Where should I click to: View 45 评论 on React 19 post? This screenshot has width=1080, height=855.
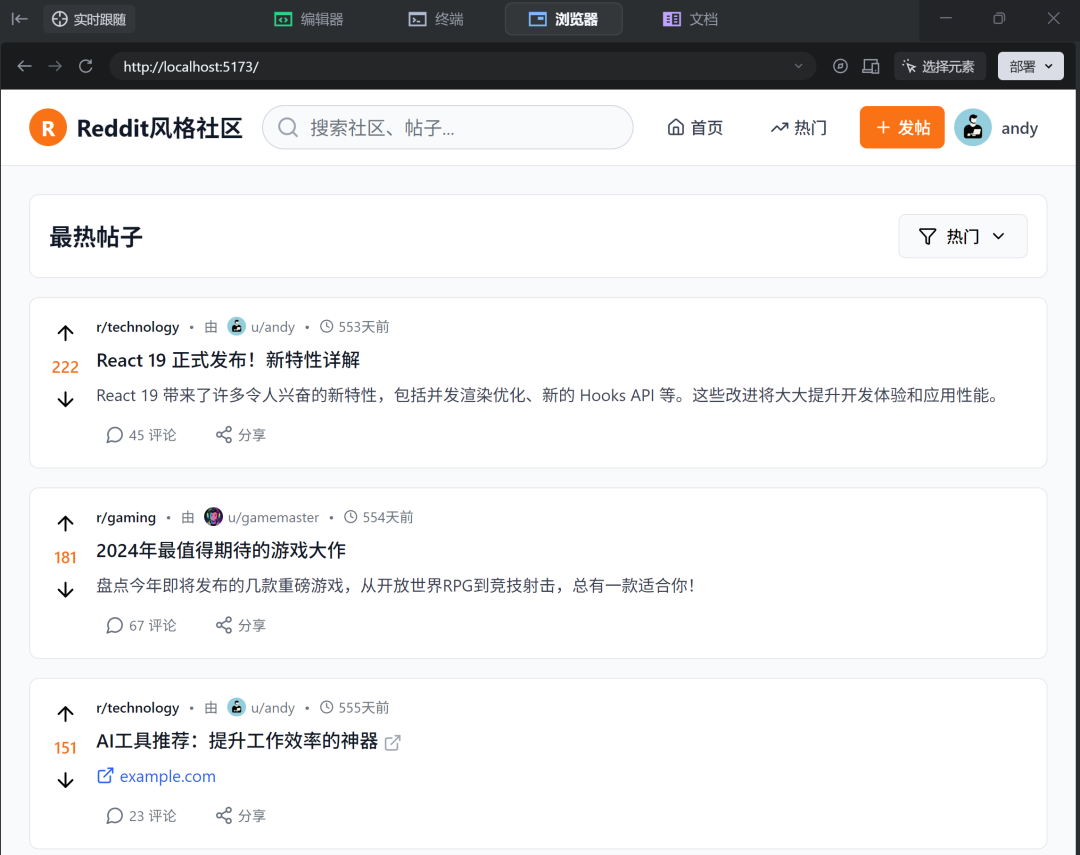[141, 435]
